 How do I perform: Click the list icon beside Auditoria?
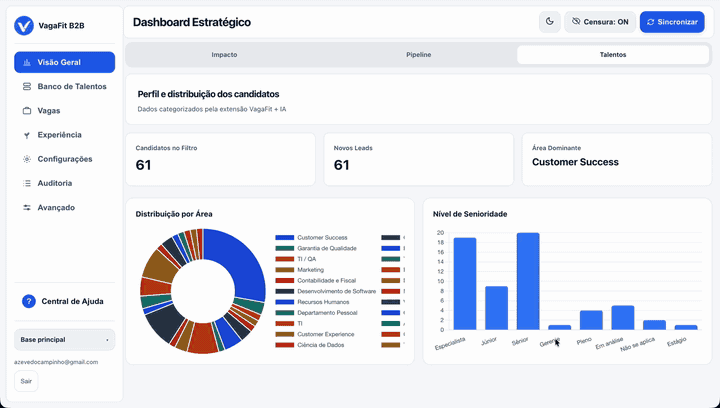point(27,183)
